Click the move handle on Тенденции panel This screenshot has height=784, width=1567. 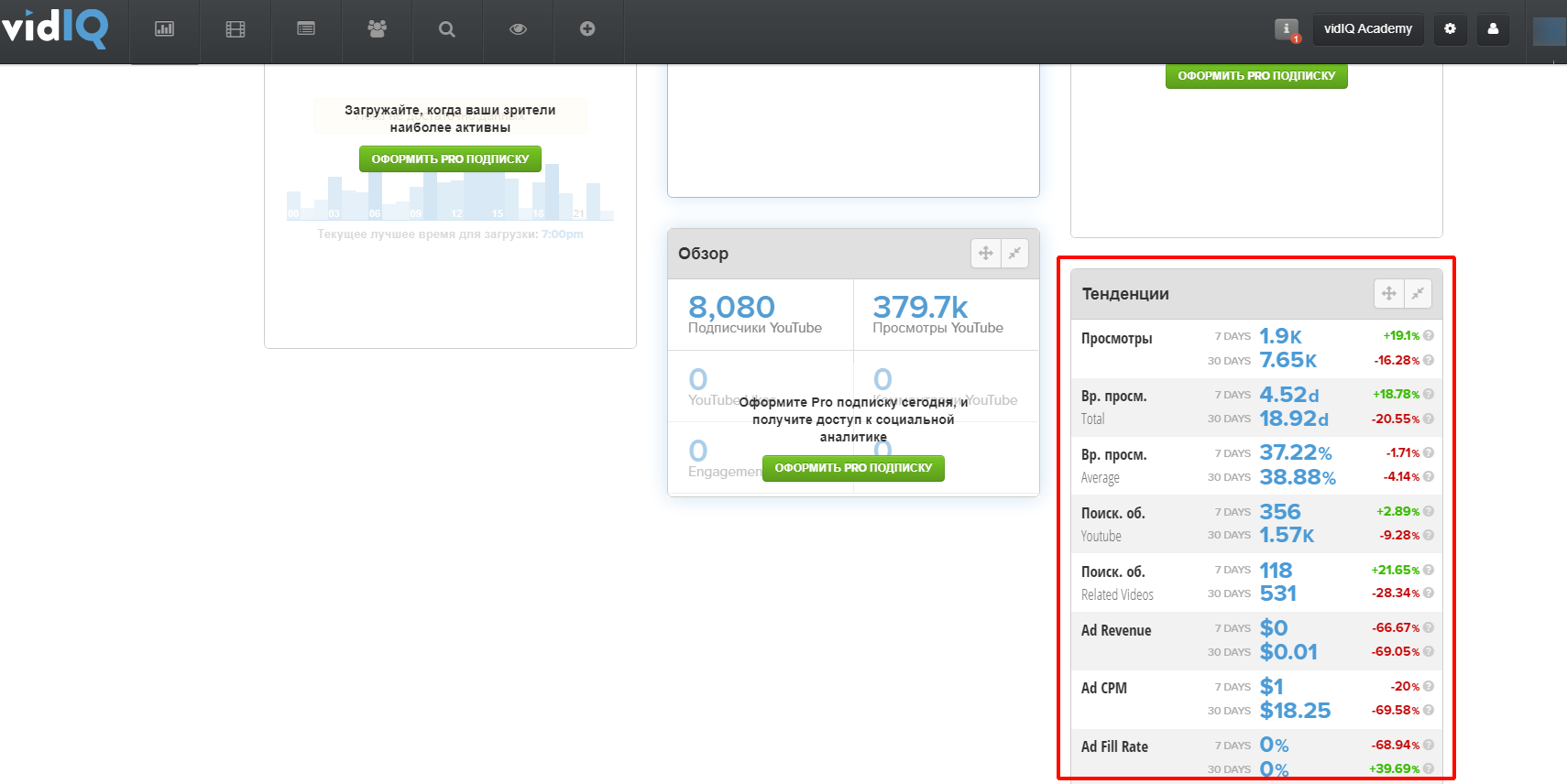pos(1389,294)
